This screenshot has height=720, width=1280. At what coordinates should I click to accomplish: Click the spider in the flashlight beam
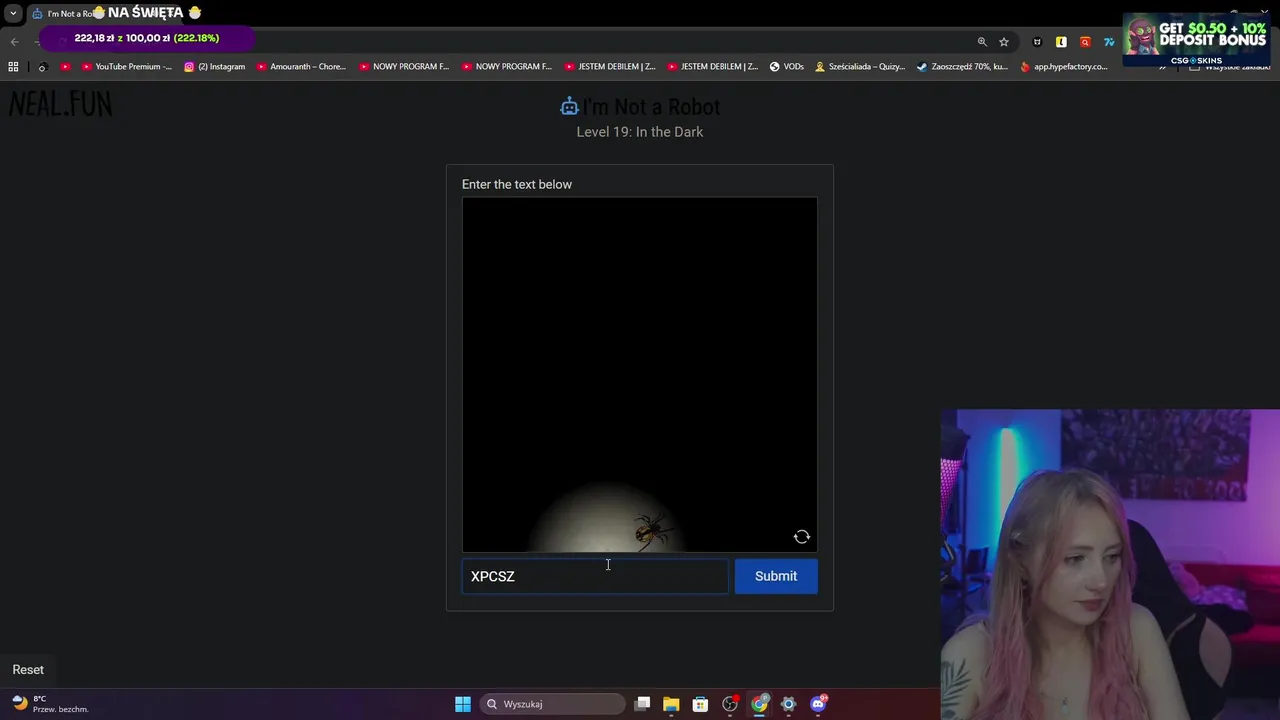[x=652, y=530]
